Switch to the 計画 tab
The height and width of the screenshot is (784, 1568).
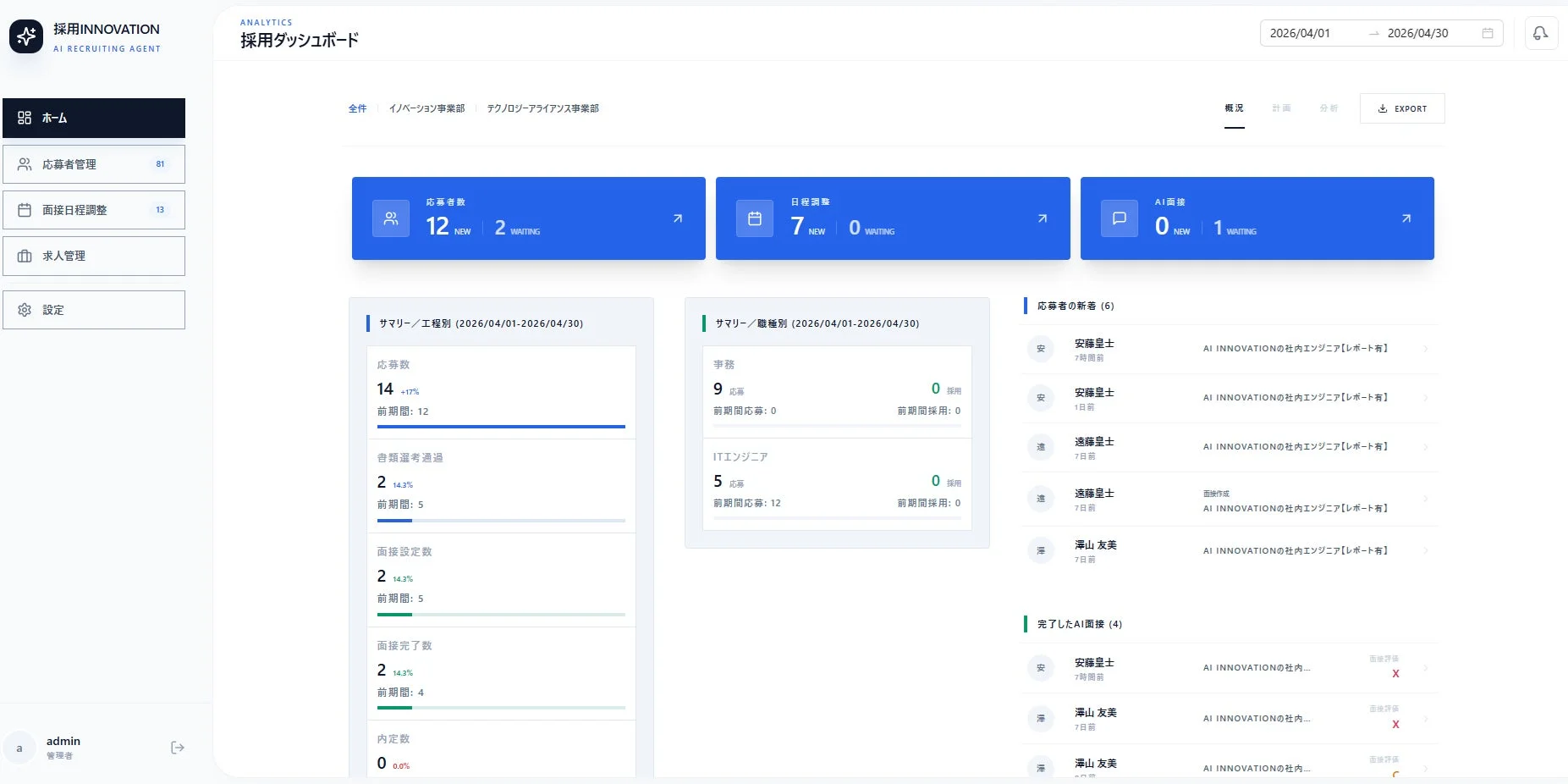(1280, 108)
